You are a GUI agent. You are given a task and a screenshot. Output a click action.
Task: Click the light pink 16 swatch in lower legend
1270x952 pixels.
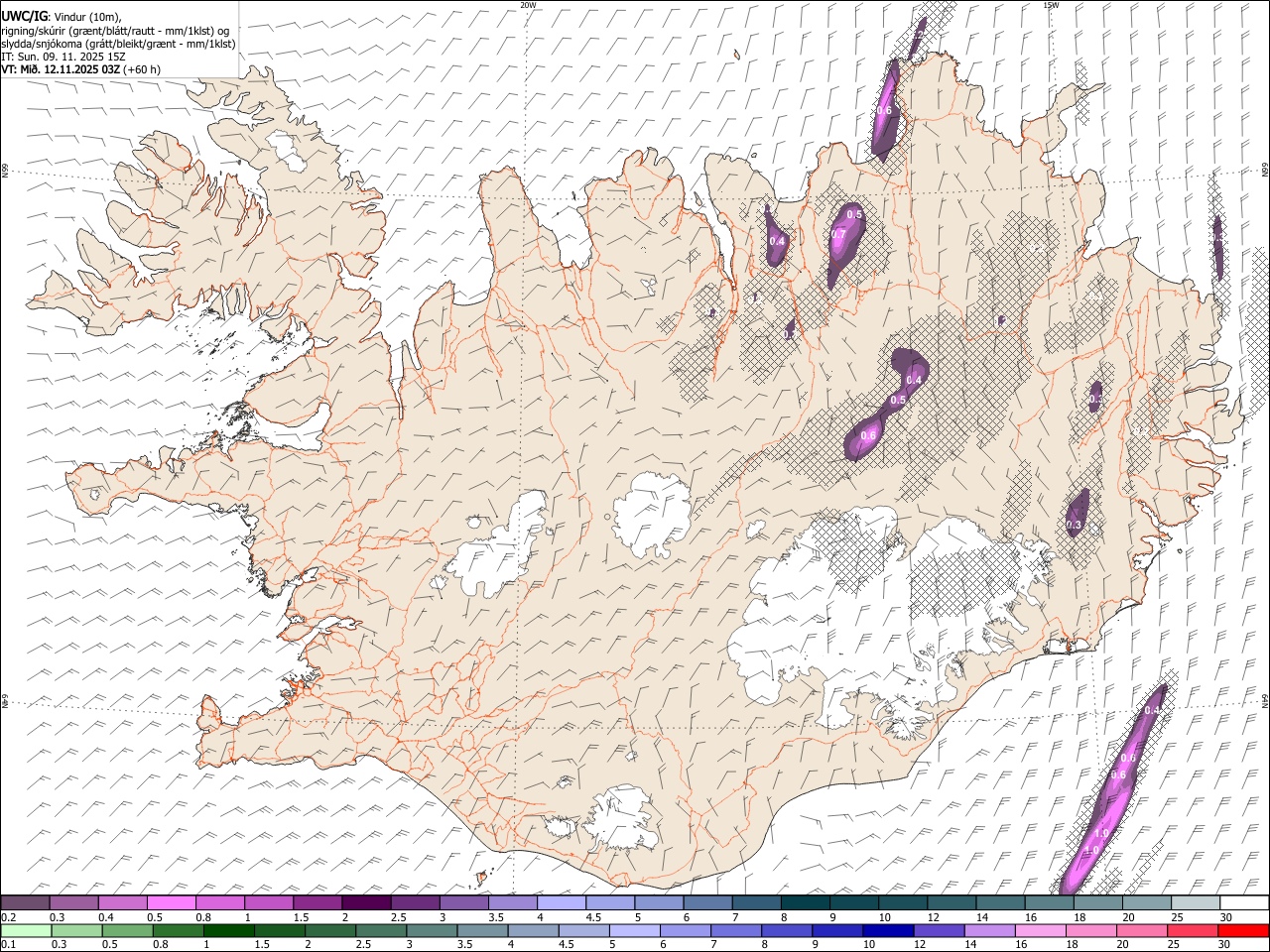[x=1040, y=930]
